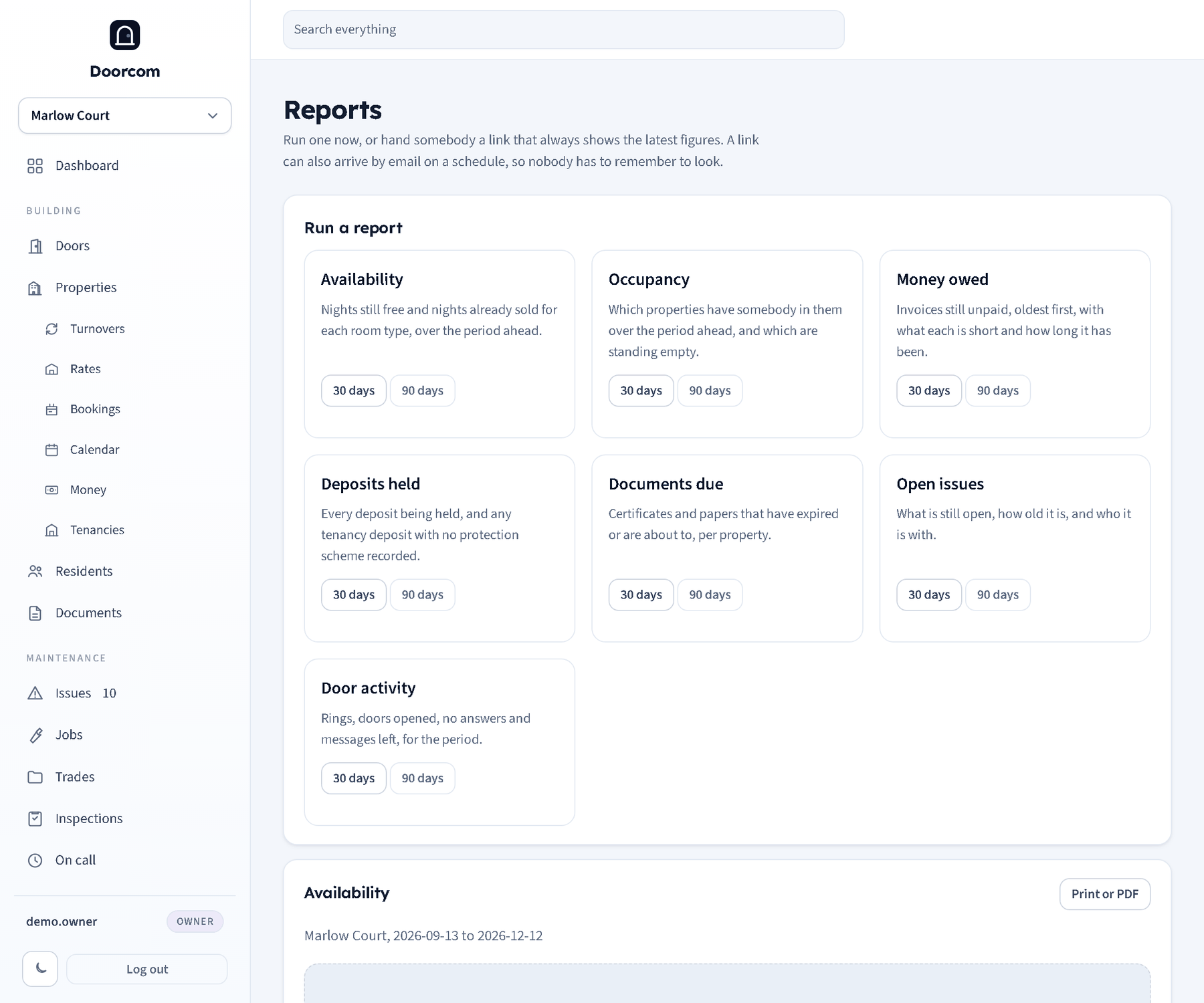Click the Reports page heading
The height and width of the screenshot is (1003, 1204).
click(x=332, y=110)
